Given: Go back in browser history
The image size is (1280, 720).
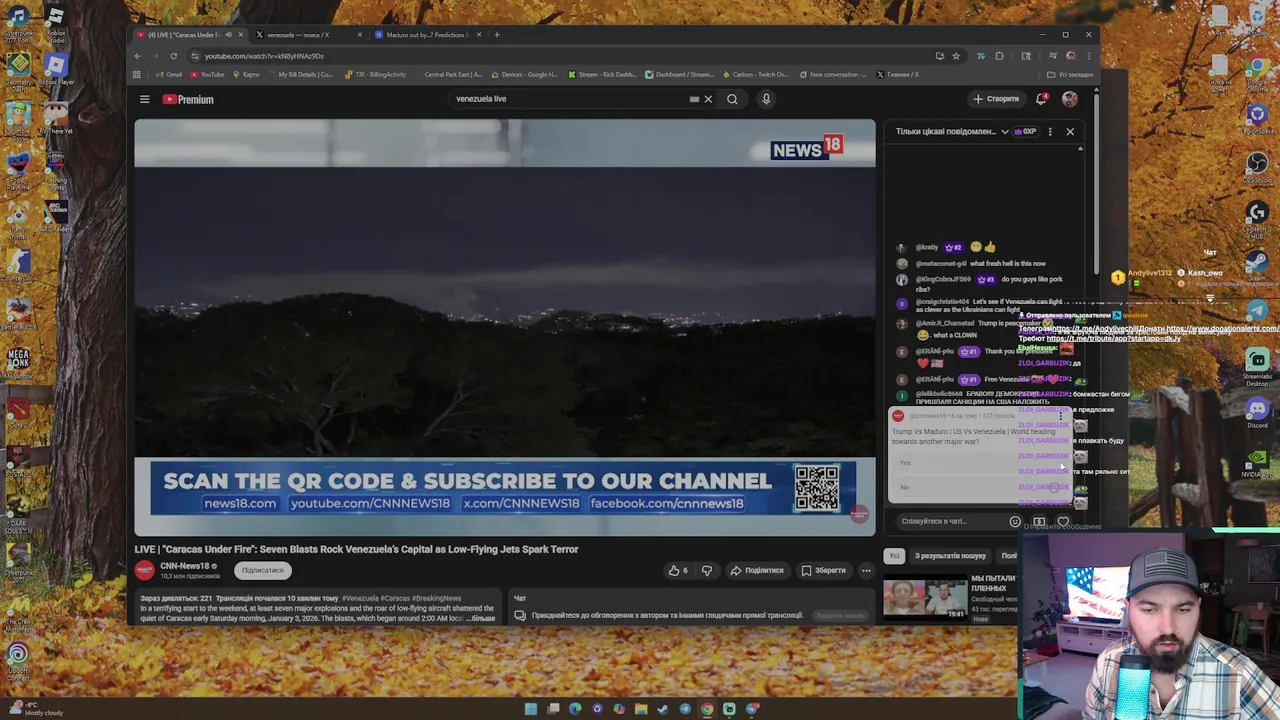Looking at the screenshot, I should (138, 56).
